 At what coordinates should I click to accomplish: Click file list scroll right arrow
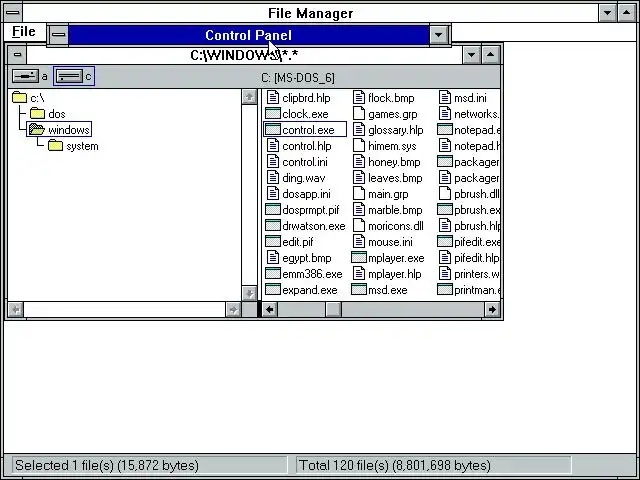[x=492, y=310]
